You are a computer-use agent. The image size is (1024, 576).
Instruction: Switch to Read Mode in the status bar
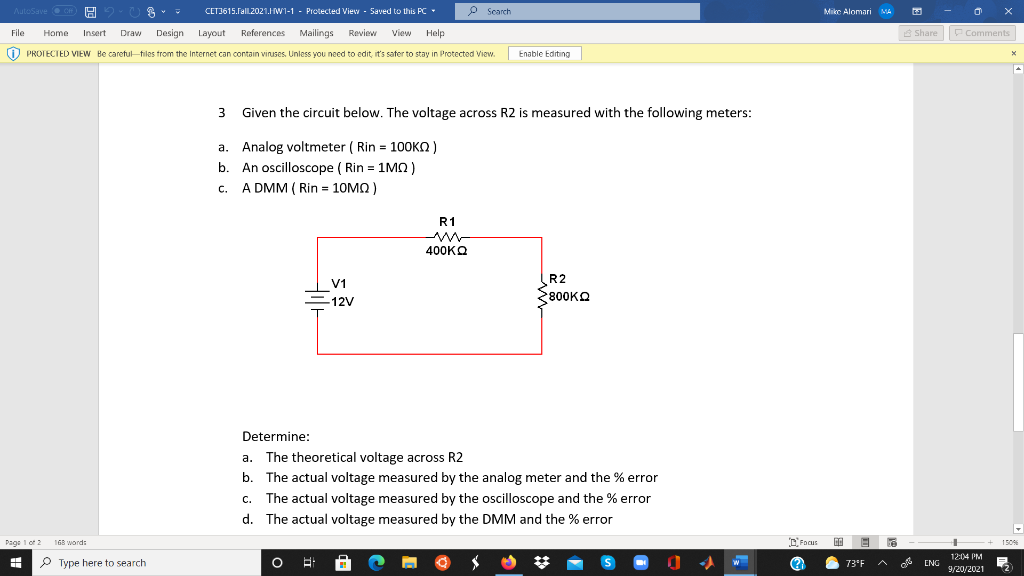pos(840,541)
